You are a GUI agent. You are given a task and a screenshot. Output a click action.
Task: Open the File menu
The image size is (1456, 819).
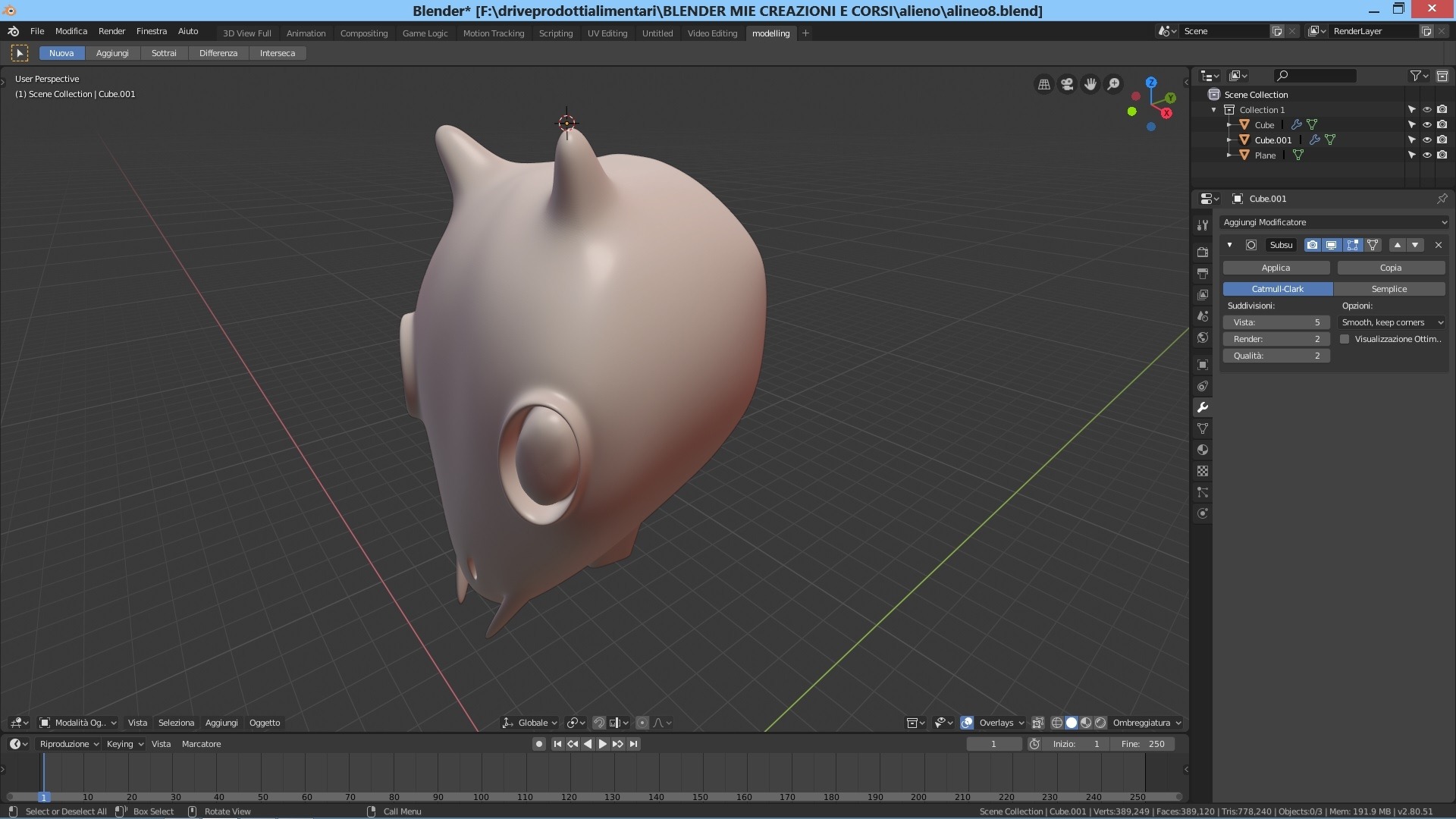(37, 31)
